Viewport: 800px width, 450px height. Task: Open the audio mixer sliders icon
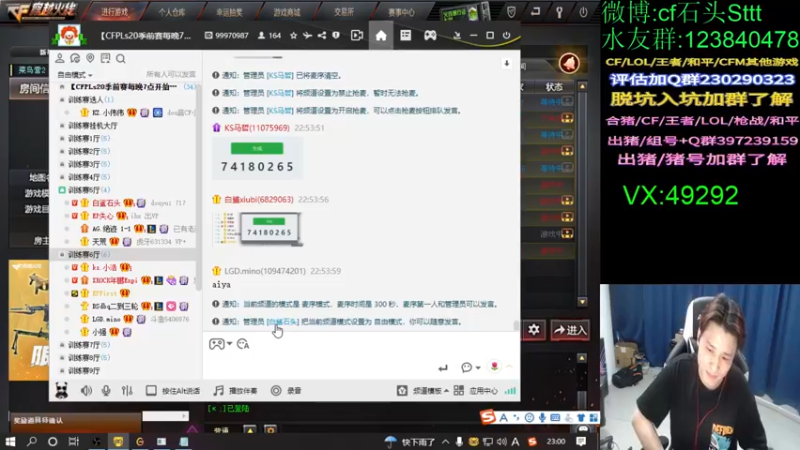127,390
